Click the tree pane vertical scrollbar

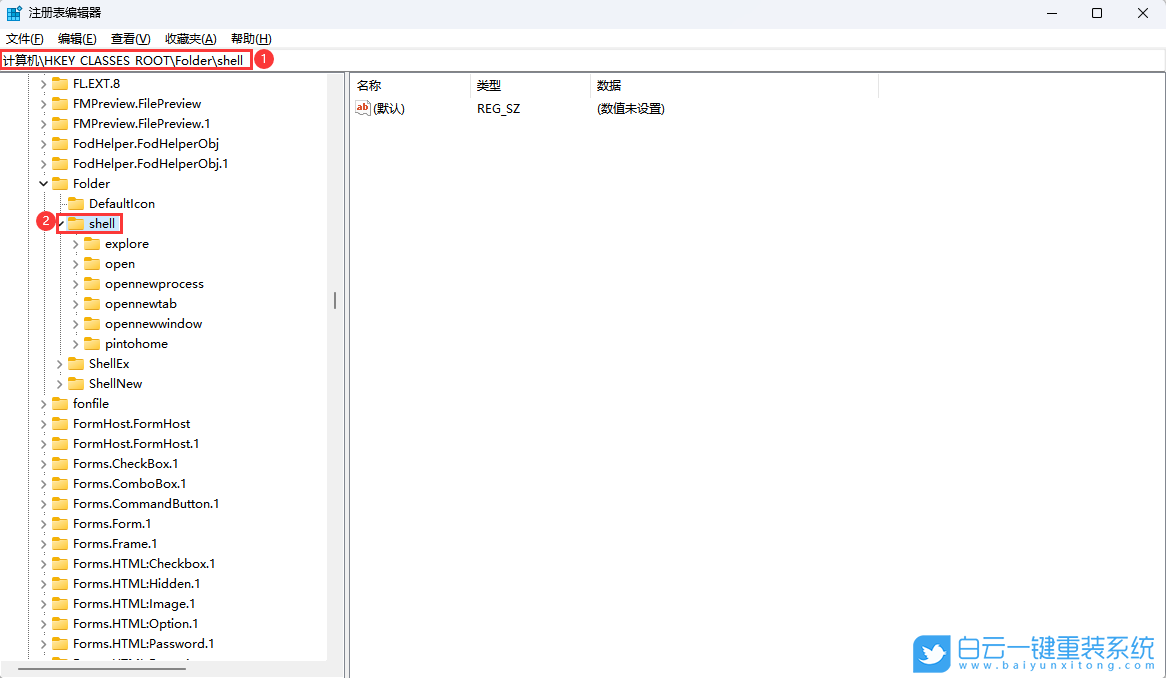click(333, 300)
